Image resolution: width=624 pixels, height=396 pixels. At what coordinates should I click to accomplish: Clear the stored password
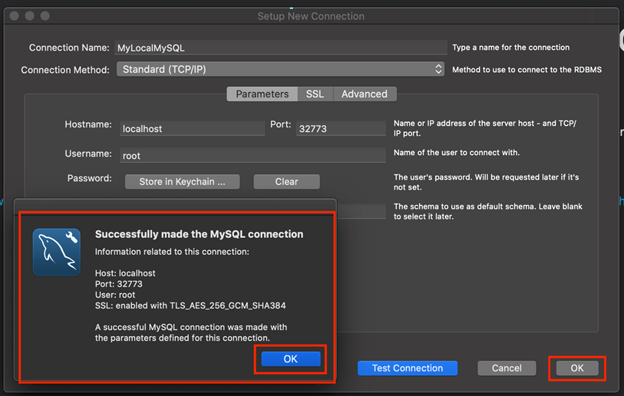[287, 181]
